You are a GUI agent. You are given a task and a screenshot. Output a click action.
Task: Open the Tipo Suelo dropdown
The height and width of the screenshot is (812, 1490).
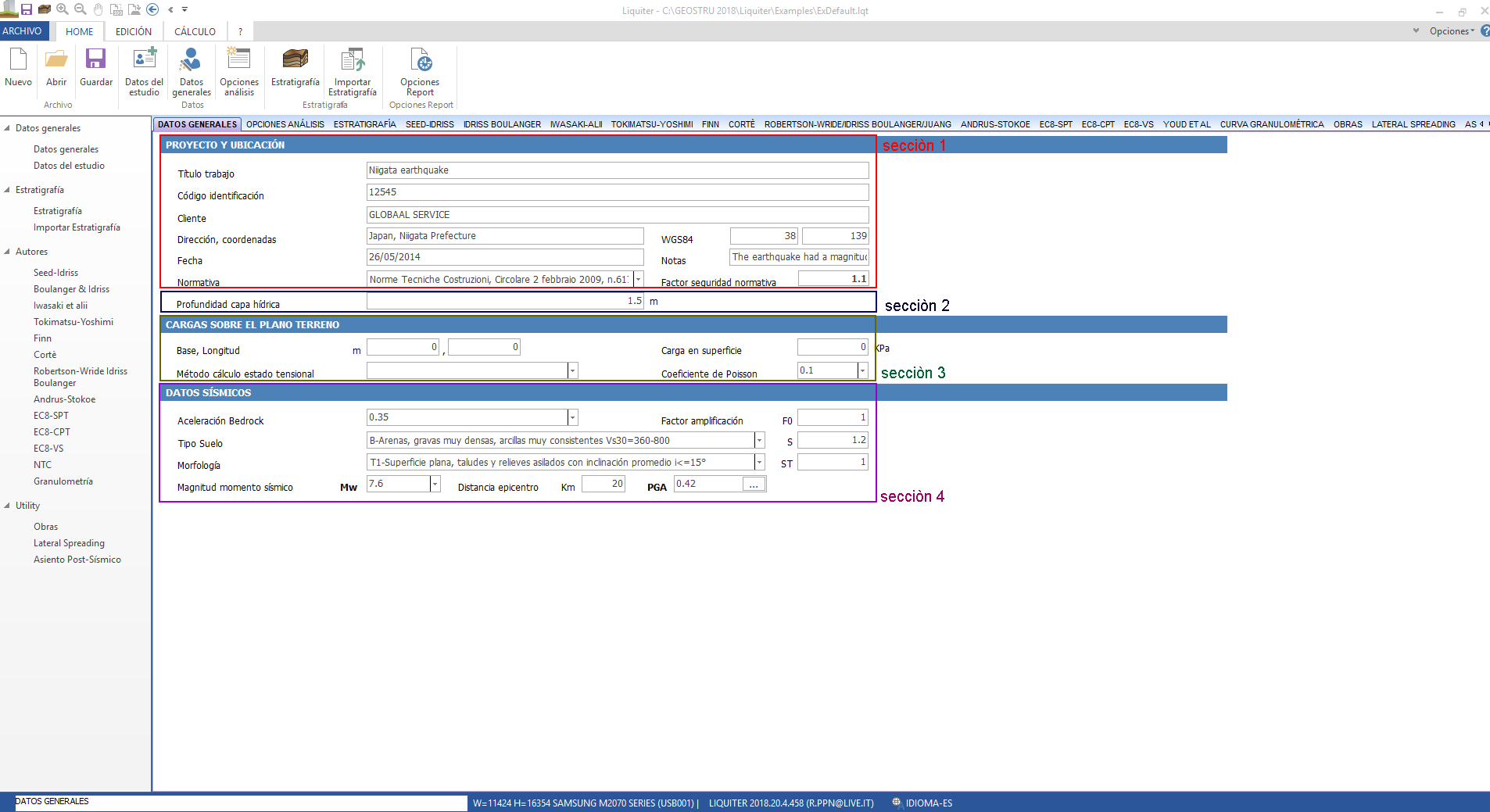pos(759,440)
